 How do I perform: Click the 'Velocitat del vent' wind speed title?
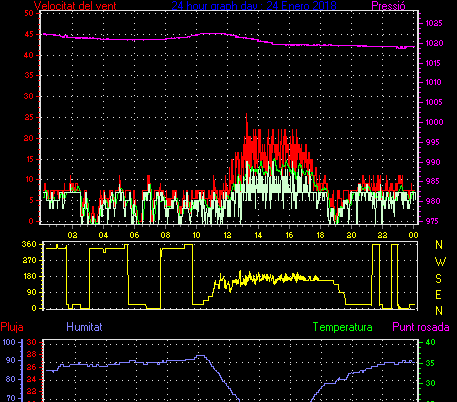(x=75, y=6)
